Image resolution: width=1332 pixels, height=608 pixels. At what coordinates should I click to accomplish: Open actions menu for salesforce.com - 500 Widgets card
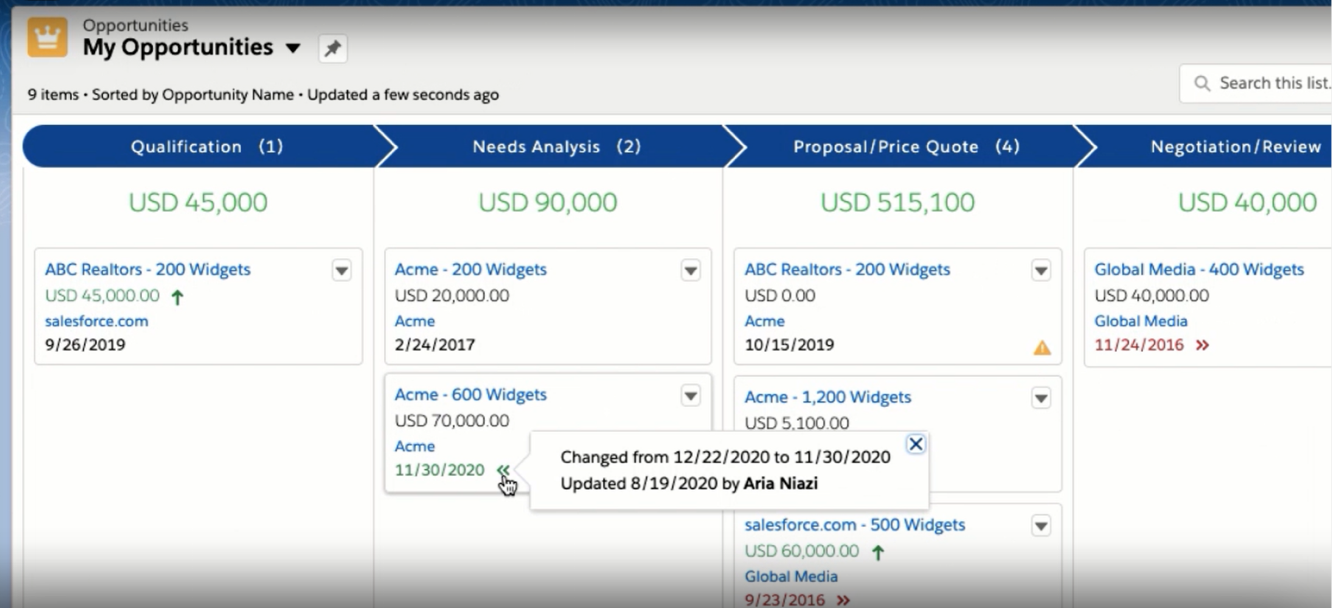coord(1041,526)
